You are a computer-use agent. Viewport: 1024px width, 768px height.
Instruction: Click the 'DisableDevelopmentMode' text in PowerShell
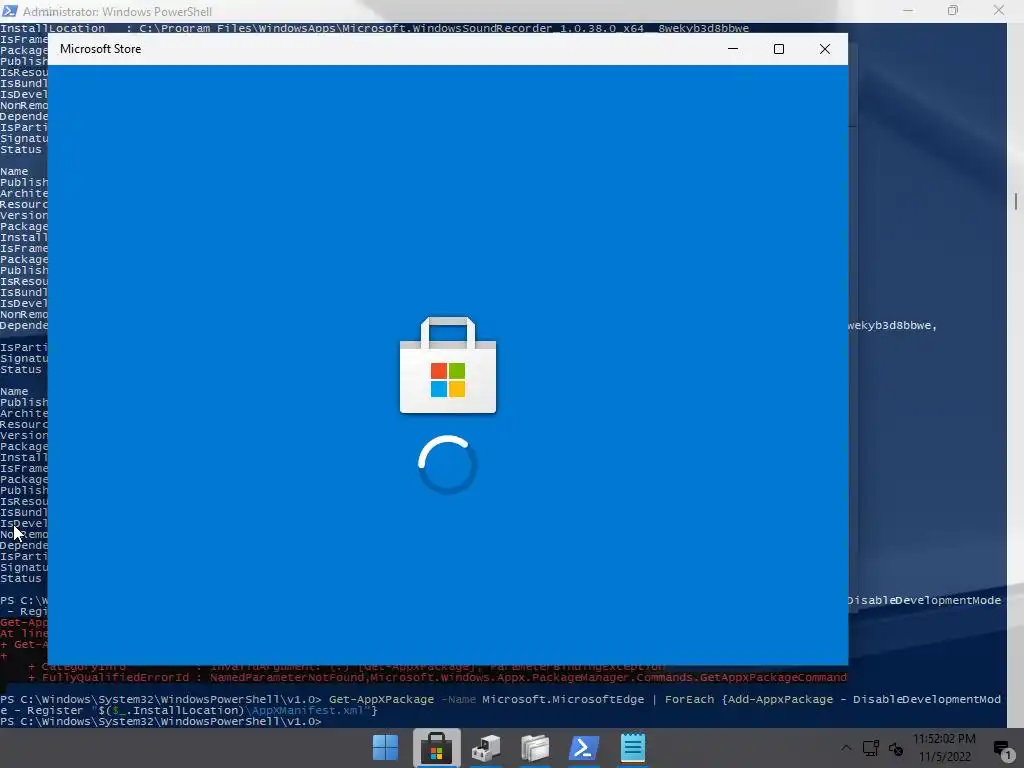tap(923, 600)
